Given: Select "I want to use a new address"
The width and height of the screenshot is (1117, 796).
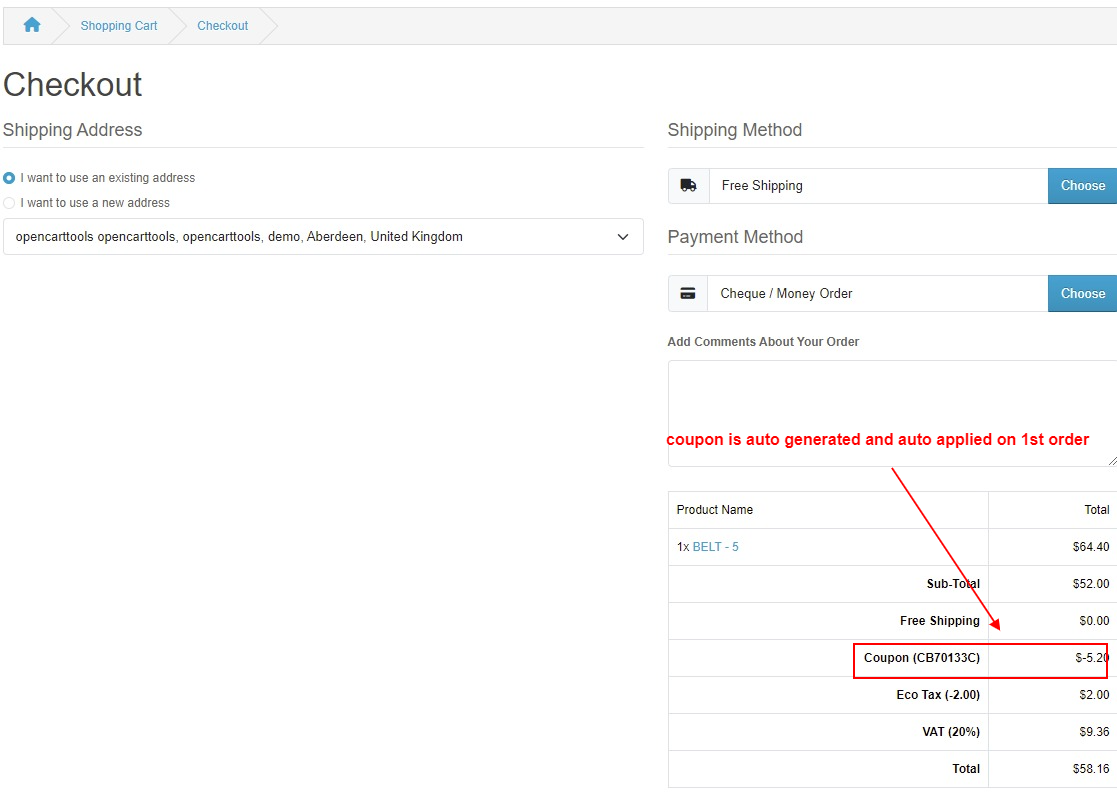Looking at the screenshot, I should 9,203.
